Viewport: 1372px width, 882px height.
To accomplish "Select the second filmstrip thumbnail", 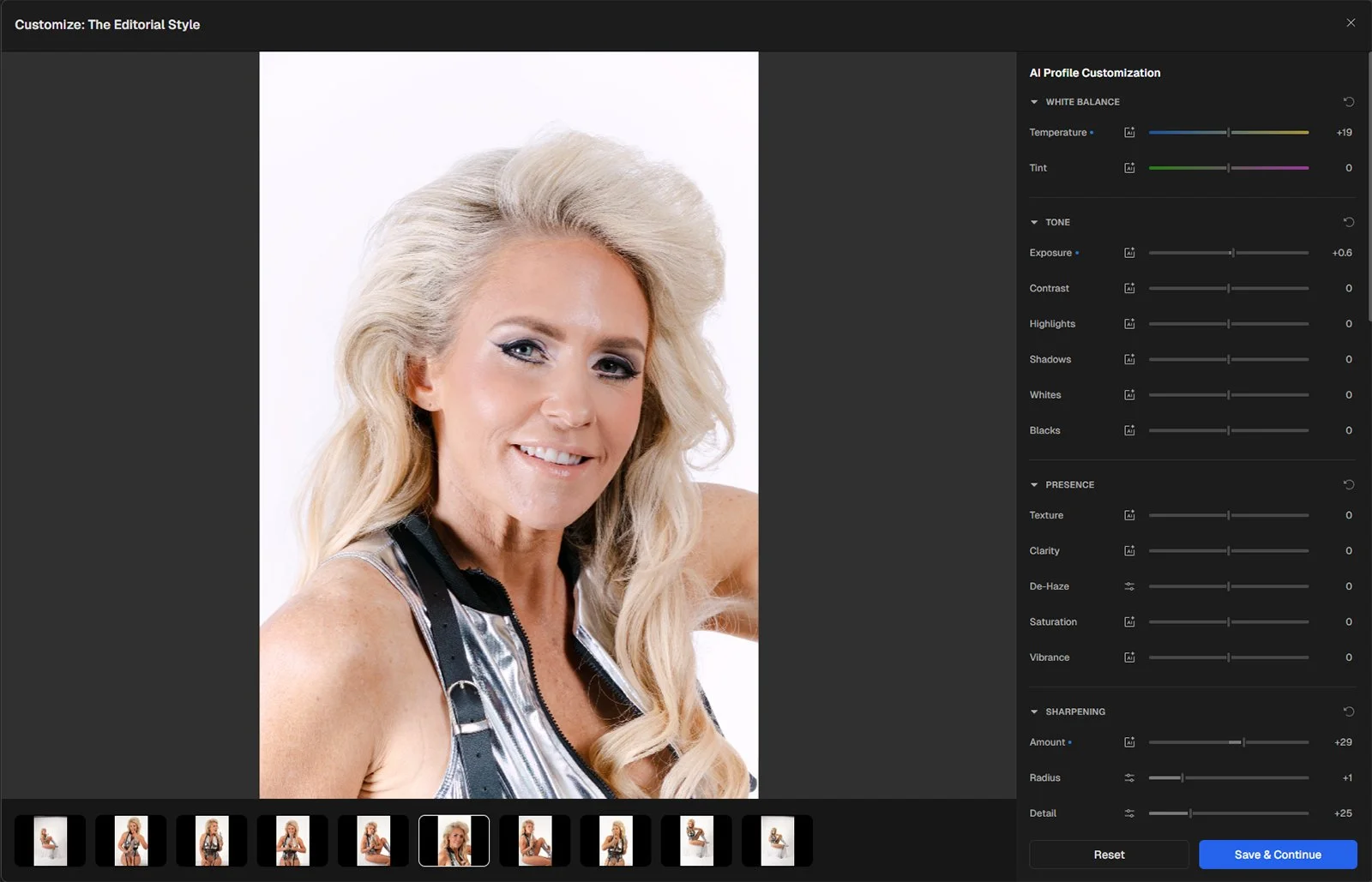I will 130,841.
